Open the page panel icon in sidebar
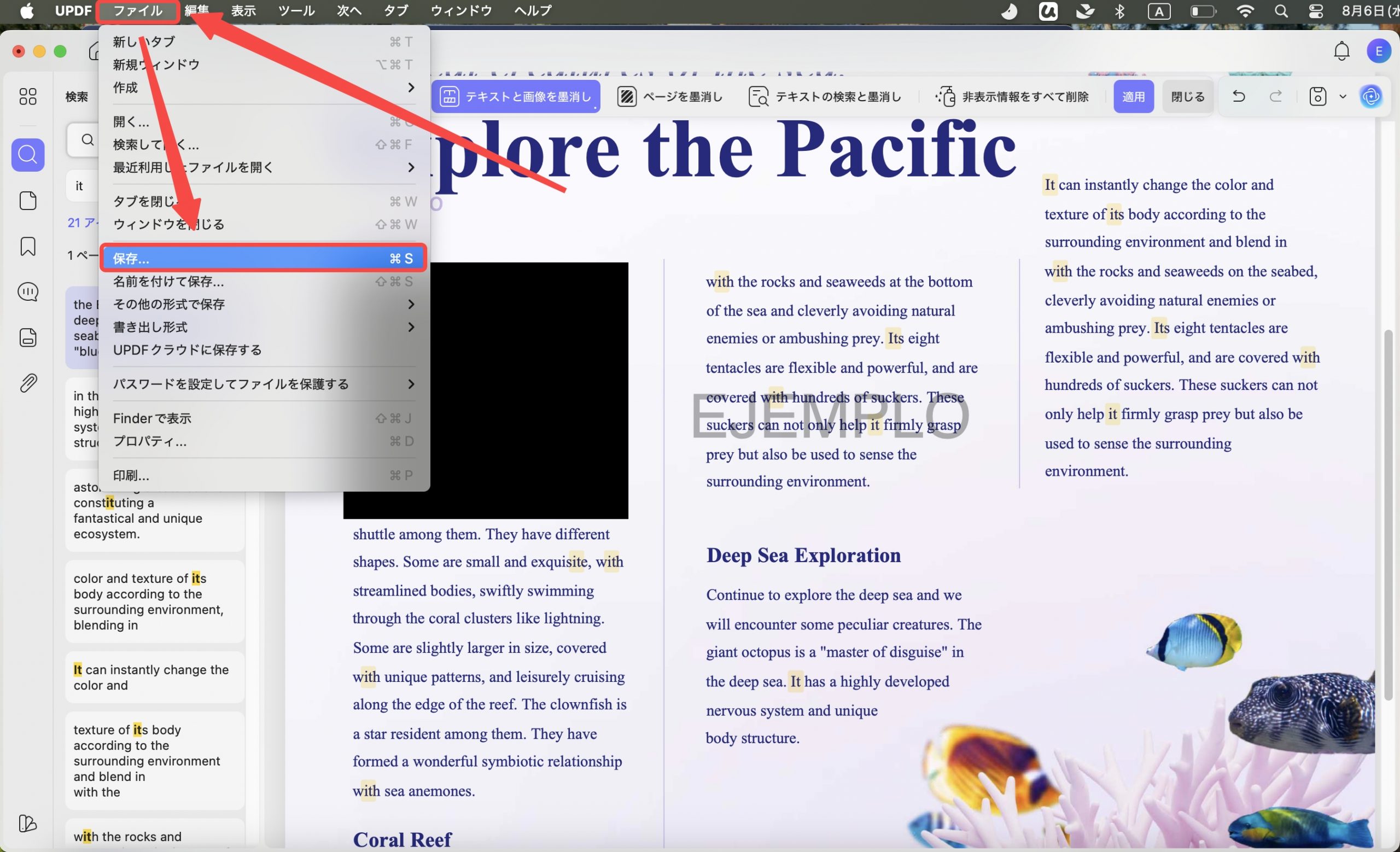 pos(27,201)
